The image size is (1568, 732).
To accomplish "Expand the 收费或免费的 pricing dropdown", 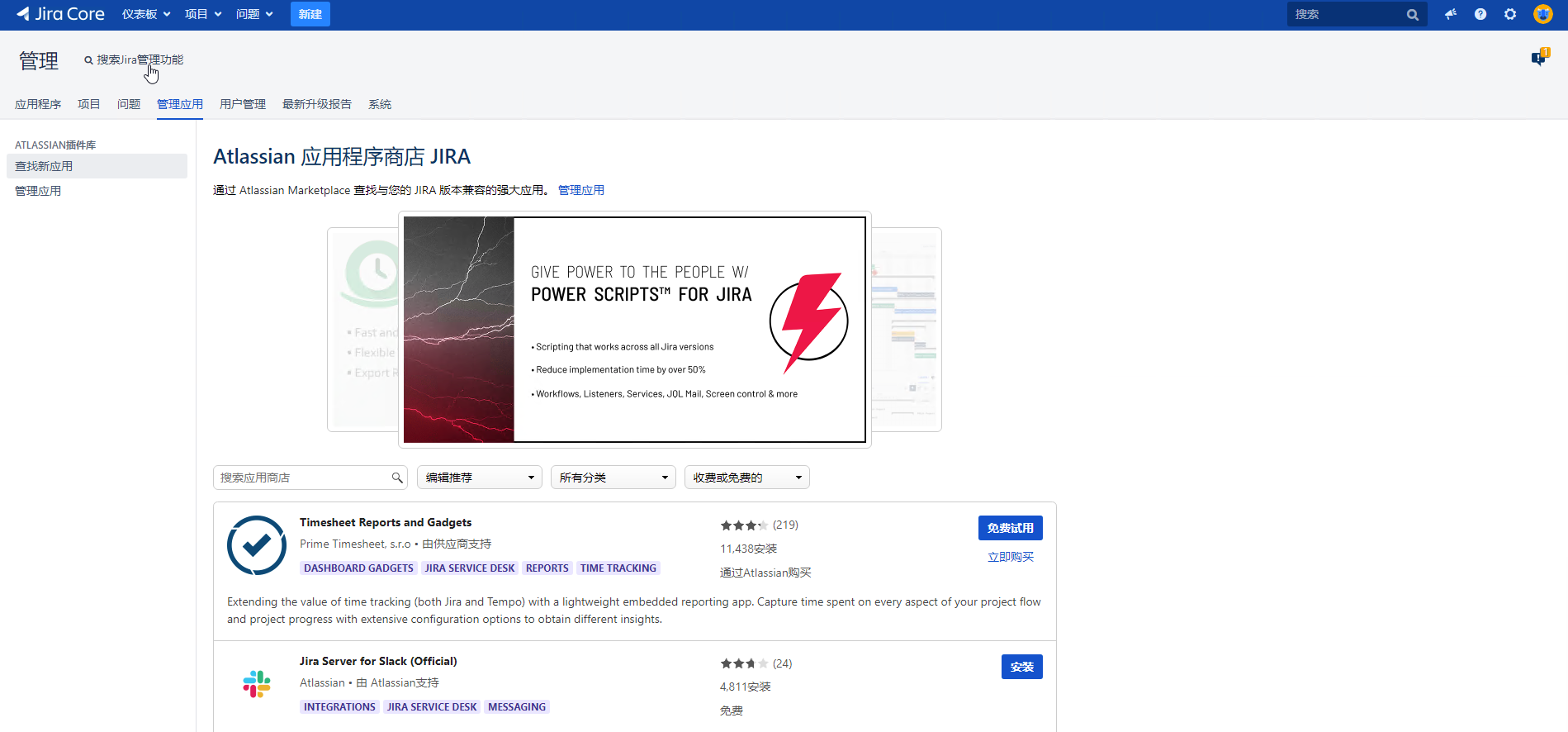I will tap(747, 478).
